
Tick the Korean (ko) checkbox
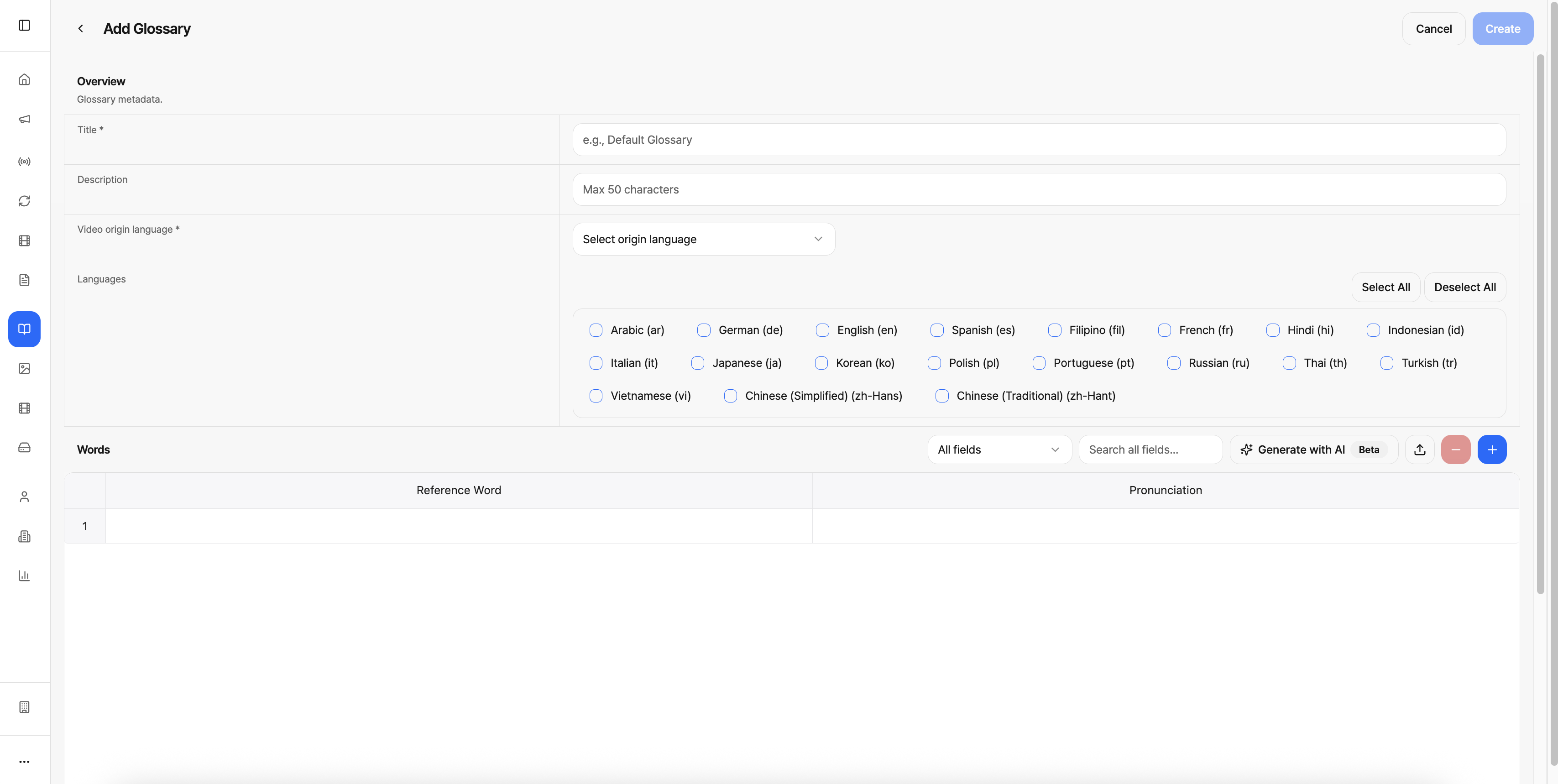(x=821, y=363)
